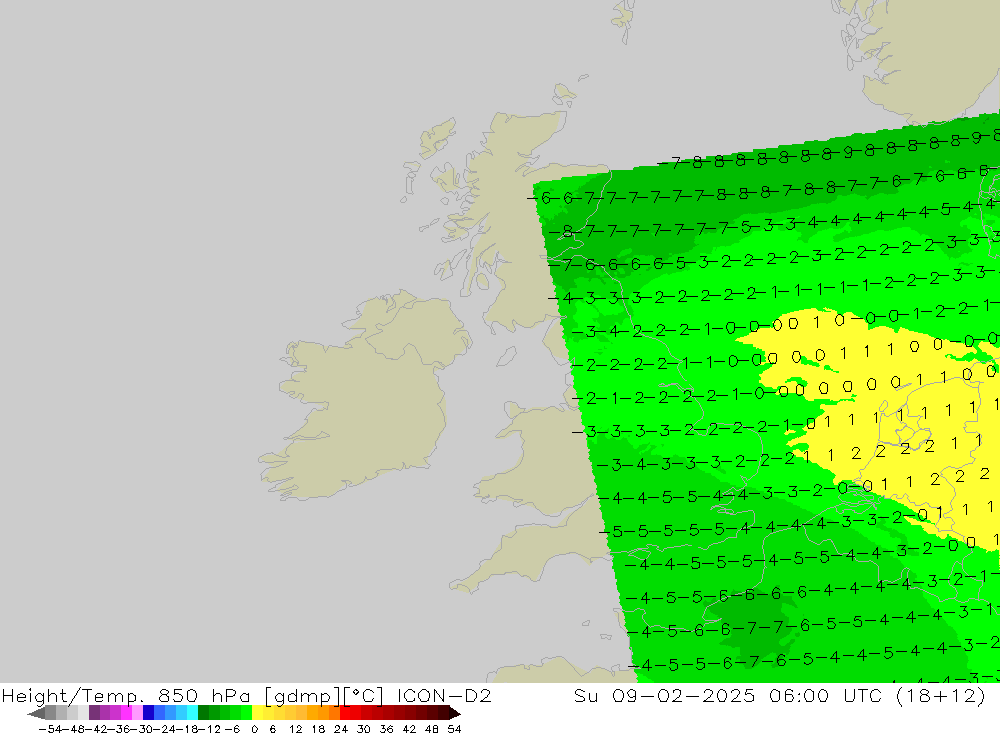Image resolution: width=1000 pixels, height=733 pixels.
Task: Pick the dark purple swatch above the -42 label
Action: [x=94, y=713]
